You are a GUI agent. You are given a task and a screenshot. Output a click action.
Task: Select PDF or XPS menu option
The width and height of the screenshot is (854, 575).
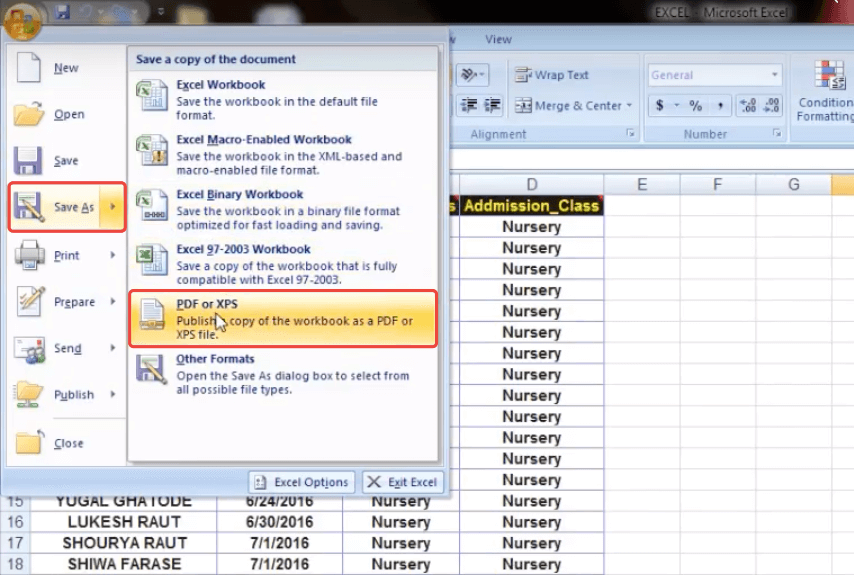click(x=283, y=319)
